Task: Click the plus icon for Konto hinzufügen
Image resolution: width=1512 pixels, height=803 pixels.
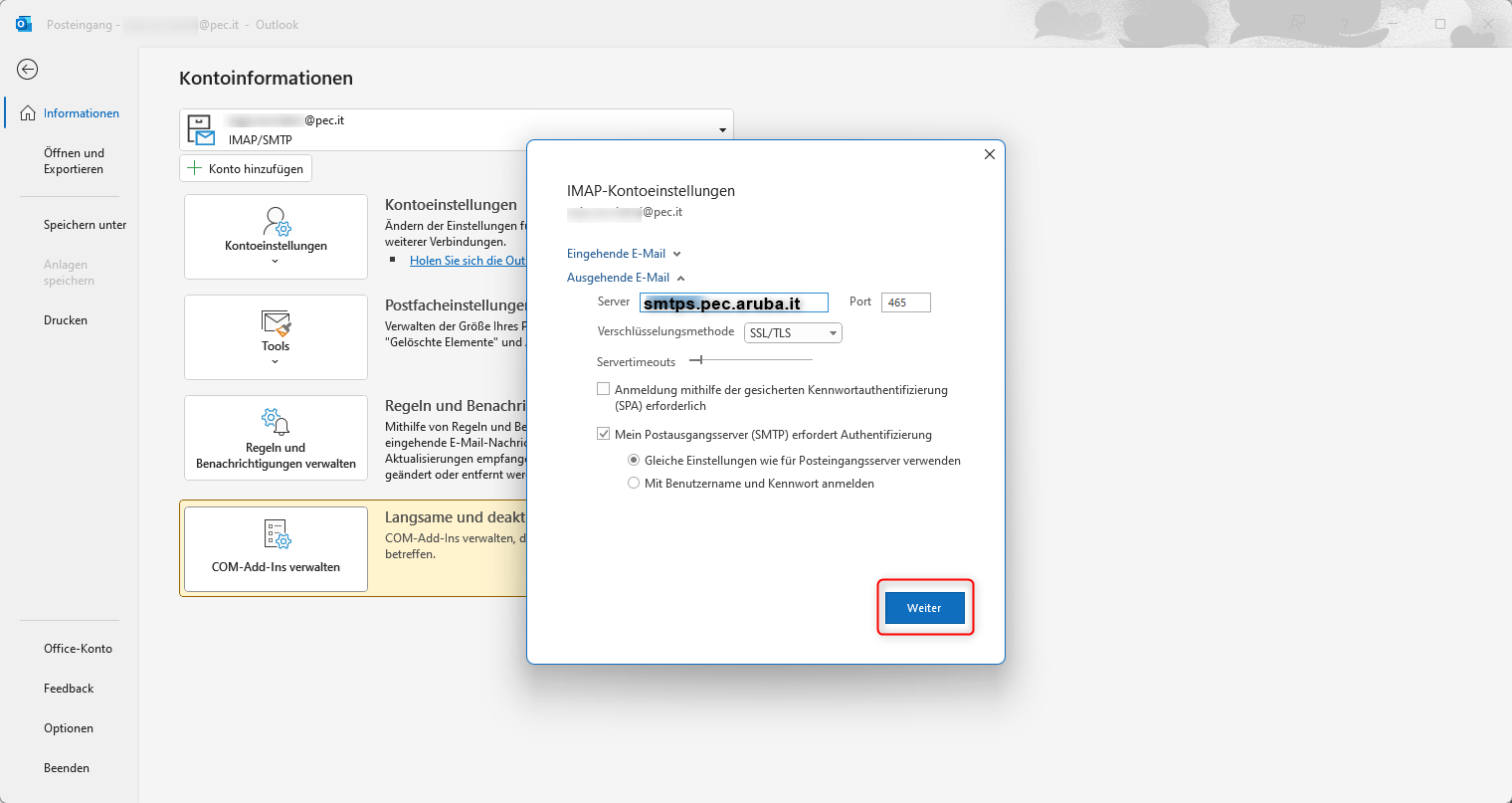Action: (195, 168)
